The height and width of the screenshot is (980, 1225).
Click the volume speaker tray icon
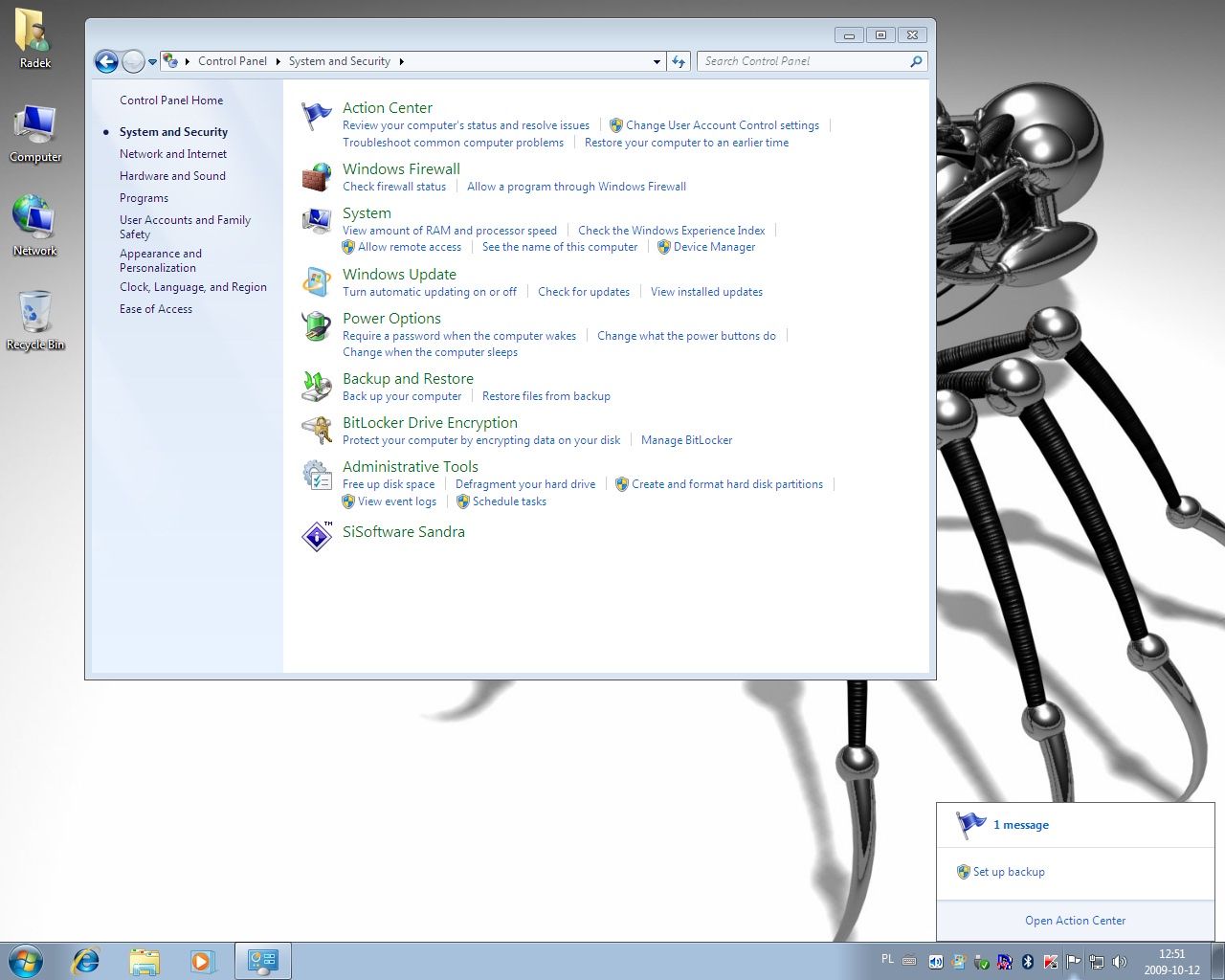[x=1120, y=962]
